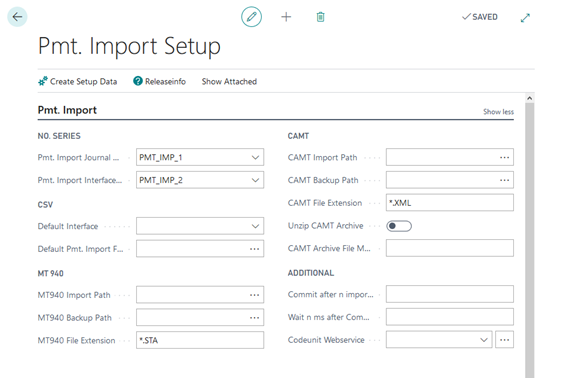Viewport: 573px width, 378px height.
Task: Open MT940 Backup Path ellipsis lookup
Action: [255, 317]
